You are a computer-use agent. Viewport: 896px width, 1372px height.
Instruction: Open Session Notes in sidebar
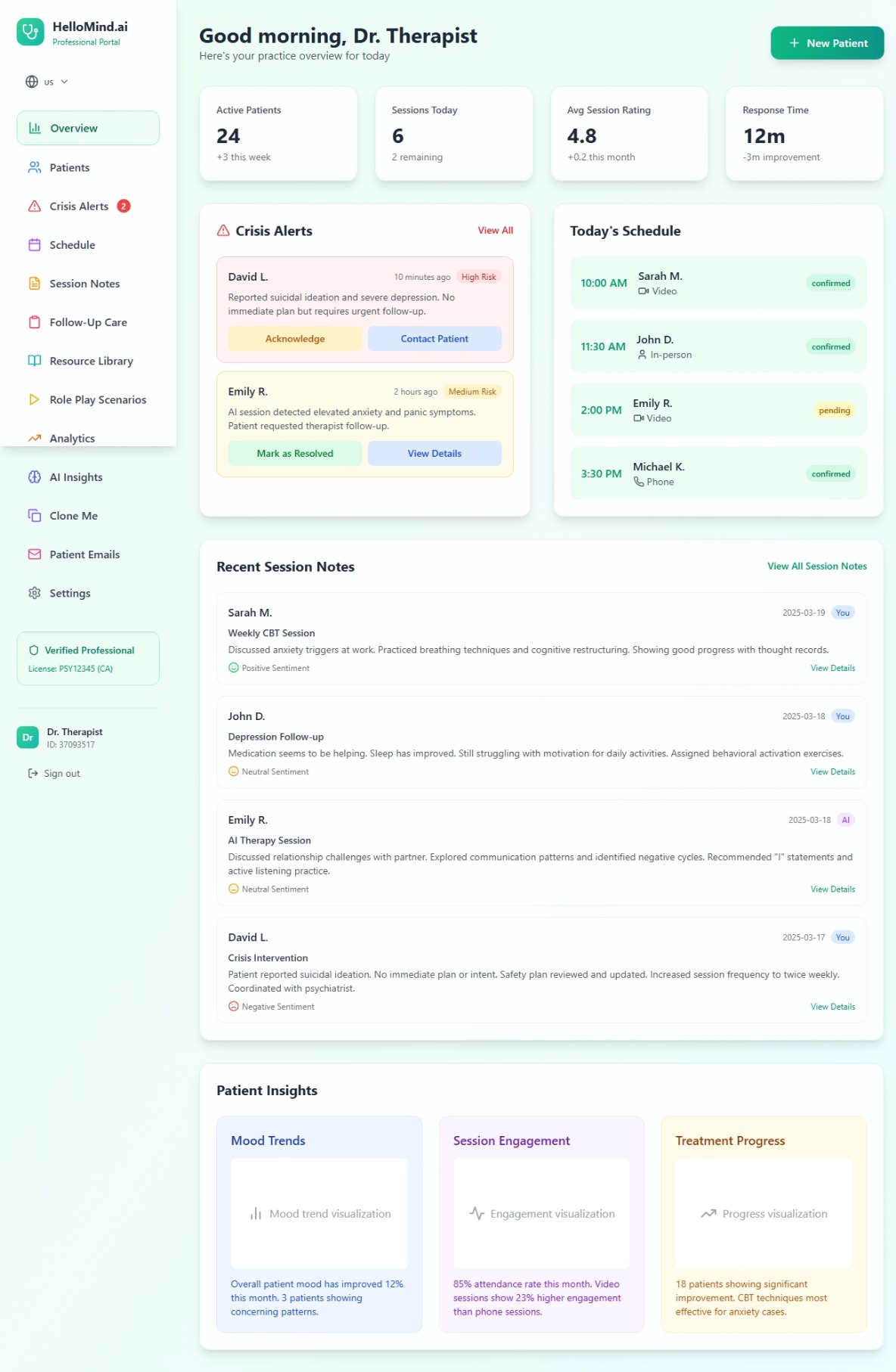click(x=88, y=284)
